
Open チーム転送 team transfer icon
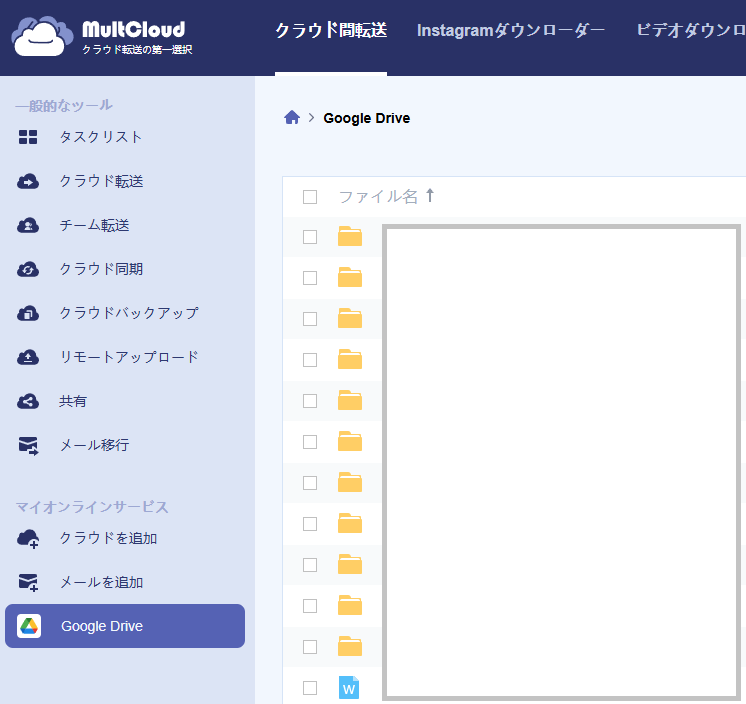[28, 225]
